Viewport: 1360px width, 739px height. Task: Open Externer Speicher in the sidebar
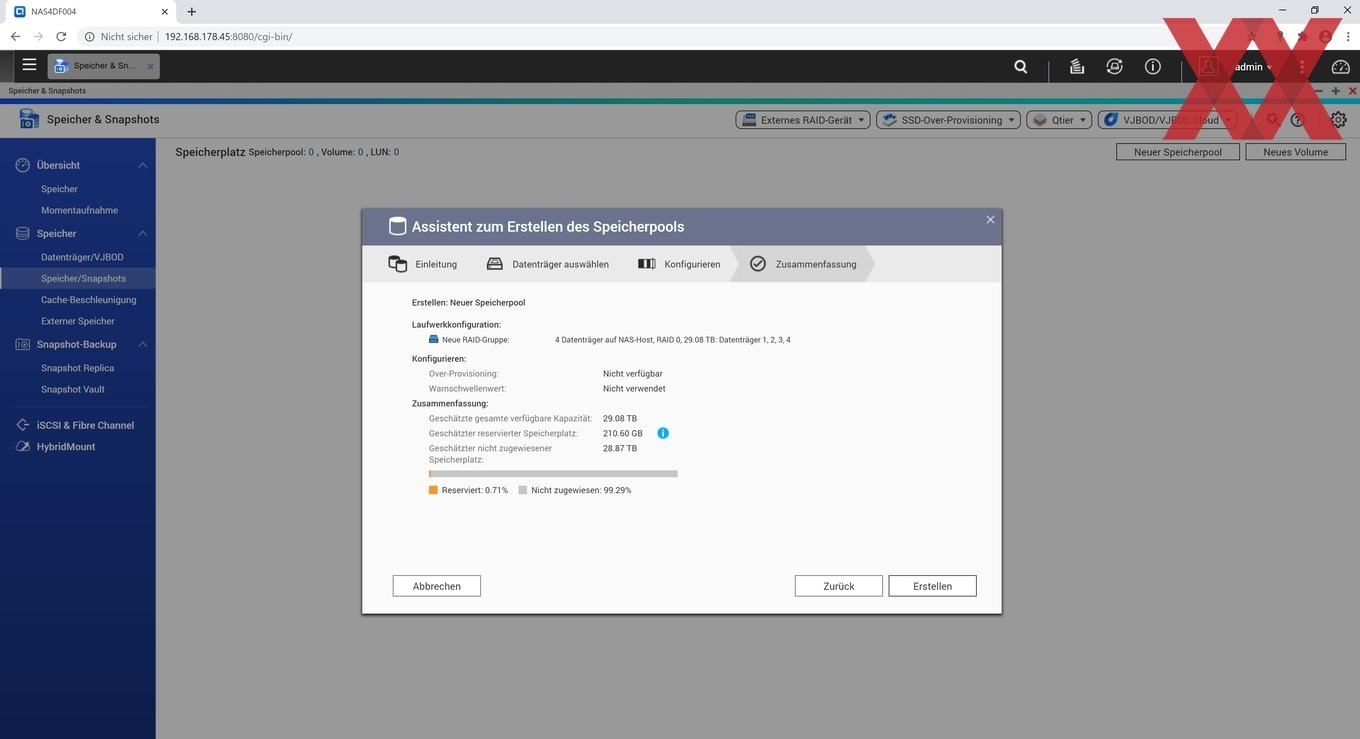pos(78,321)
